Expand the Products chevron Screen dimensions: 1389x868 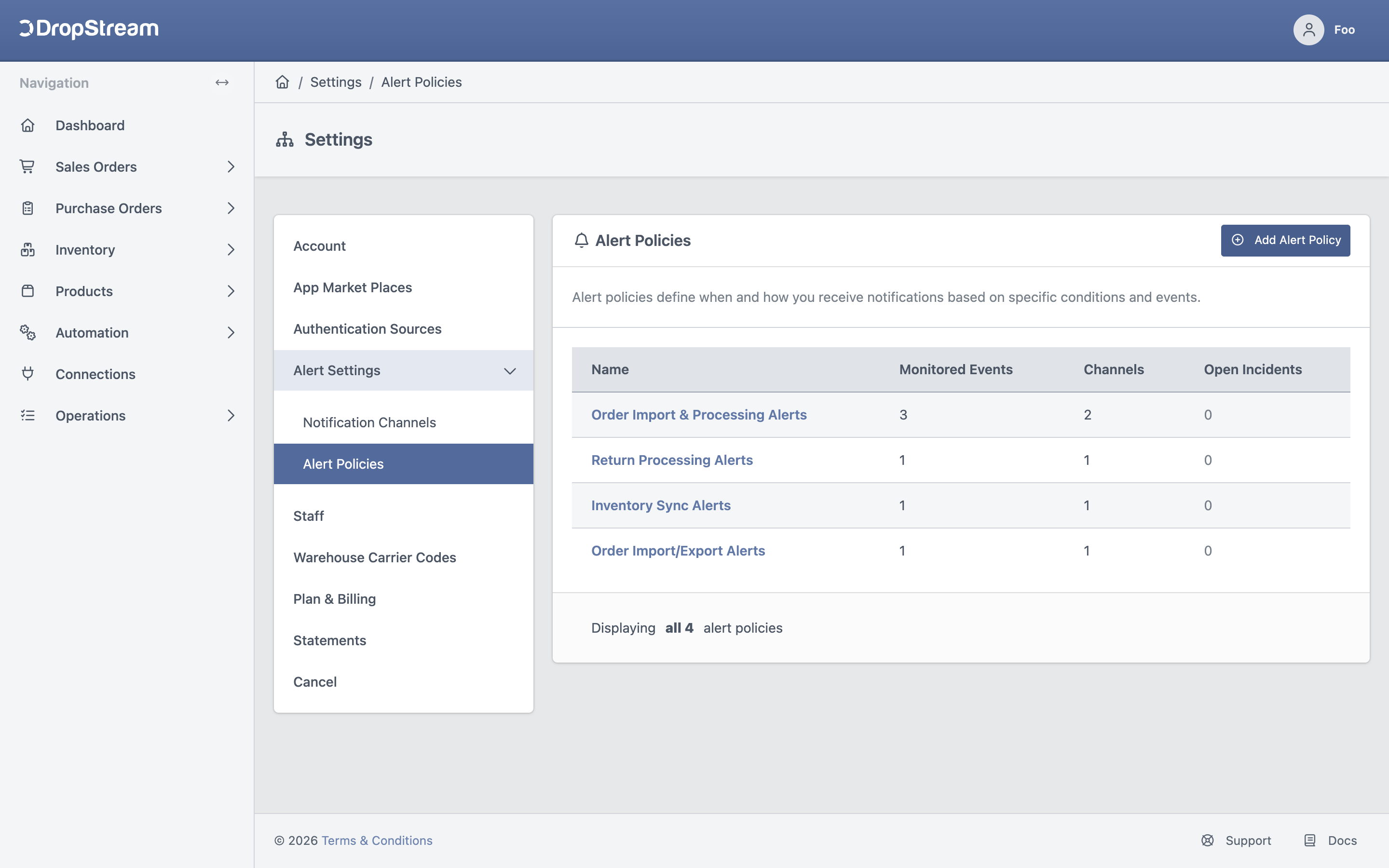tap(231, 291)
